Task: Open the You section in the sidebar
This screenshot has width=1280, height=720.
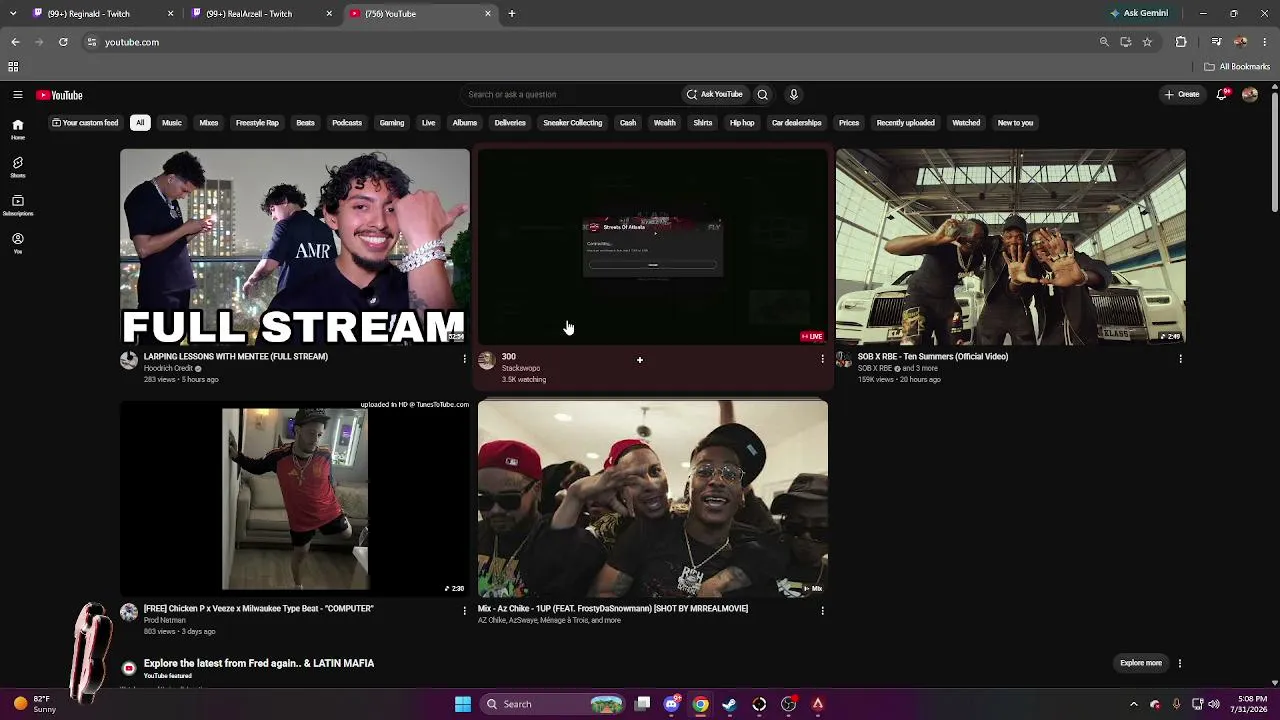Action: pos(18,243)
